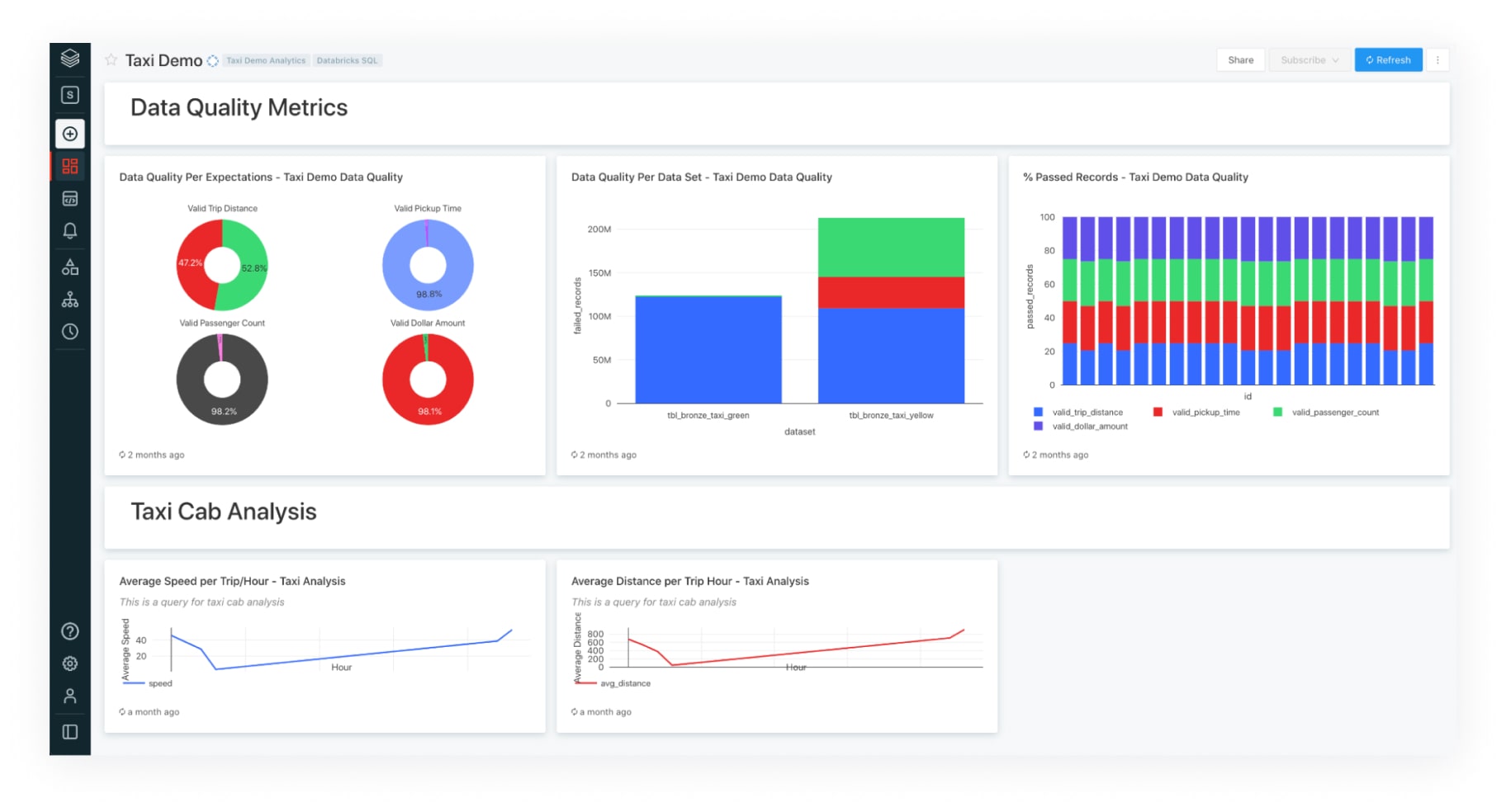Click the Databricks logo at the top left
The image size is (1506, 812).
[x=70, y=59]
